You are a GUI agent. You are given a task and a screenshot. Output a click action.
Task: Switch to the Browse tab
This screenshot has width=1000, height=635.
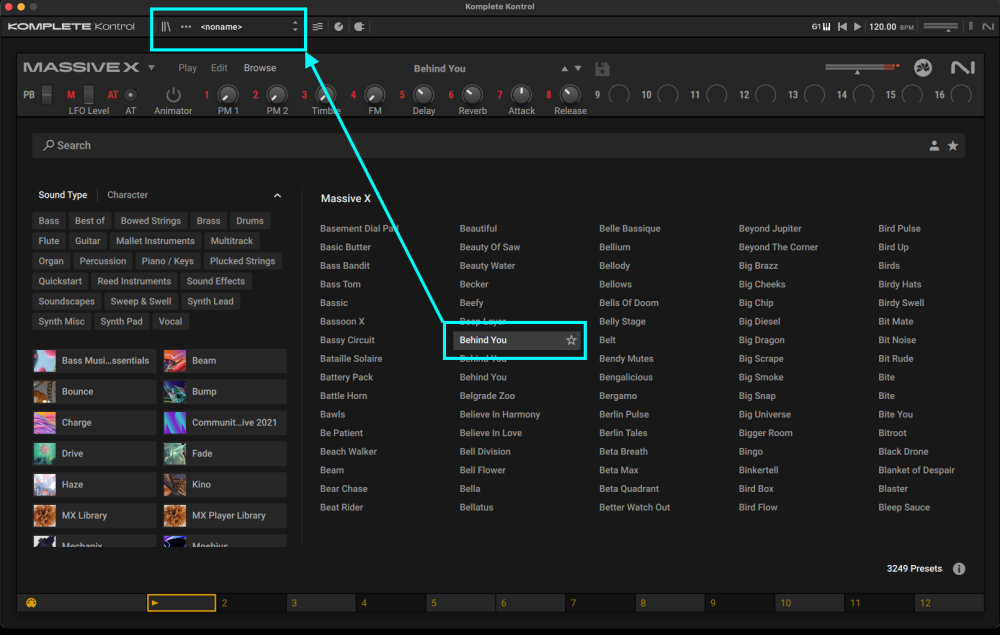260,68
